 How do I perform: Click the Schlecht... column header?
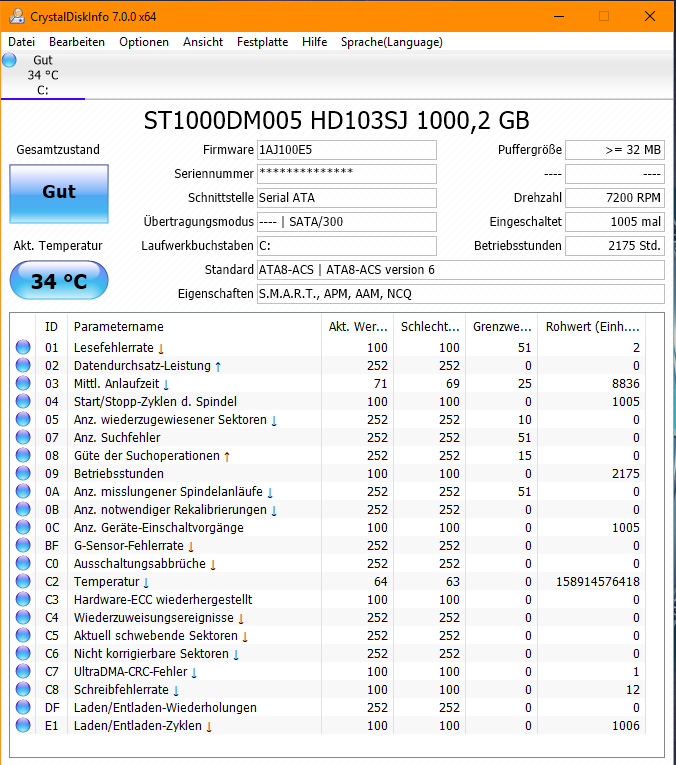coord(430,326)
